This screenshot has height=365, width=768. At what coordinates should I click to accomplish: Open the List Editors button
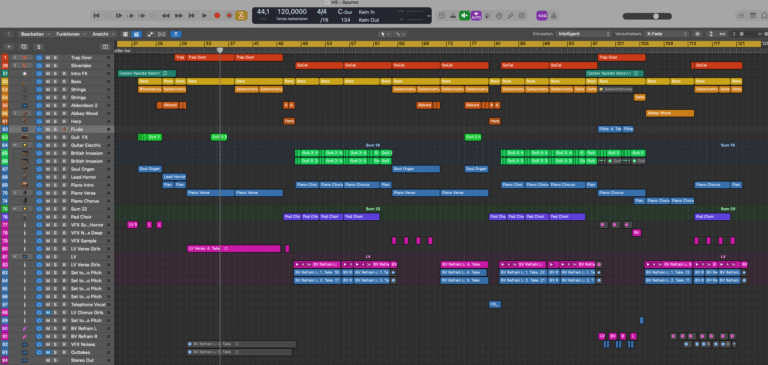coord(742,16)
